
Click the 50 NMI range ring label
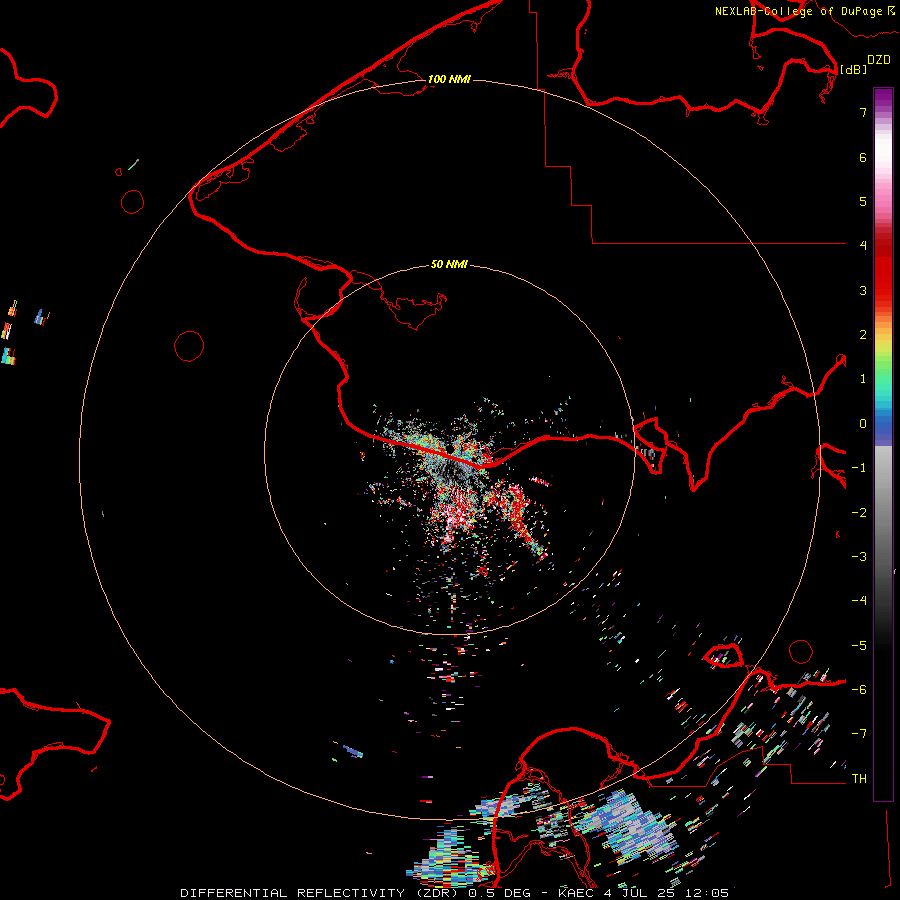click(449, 264)
